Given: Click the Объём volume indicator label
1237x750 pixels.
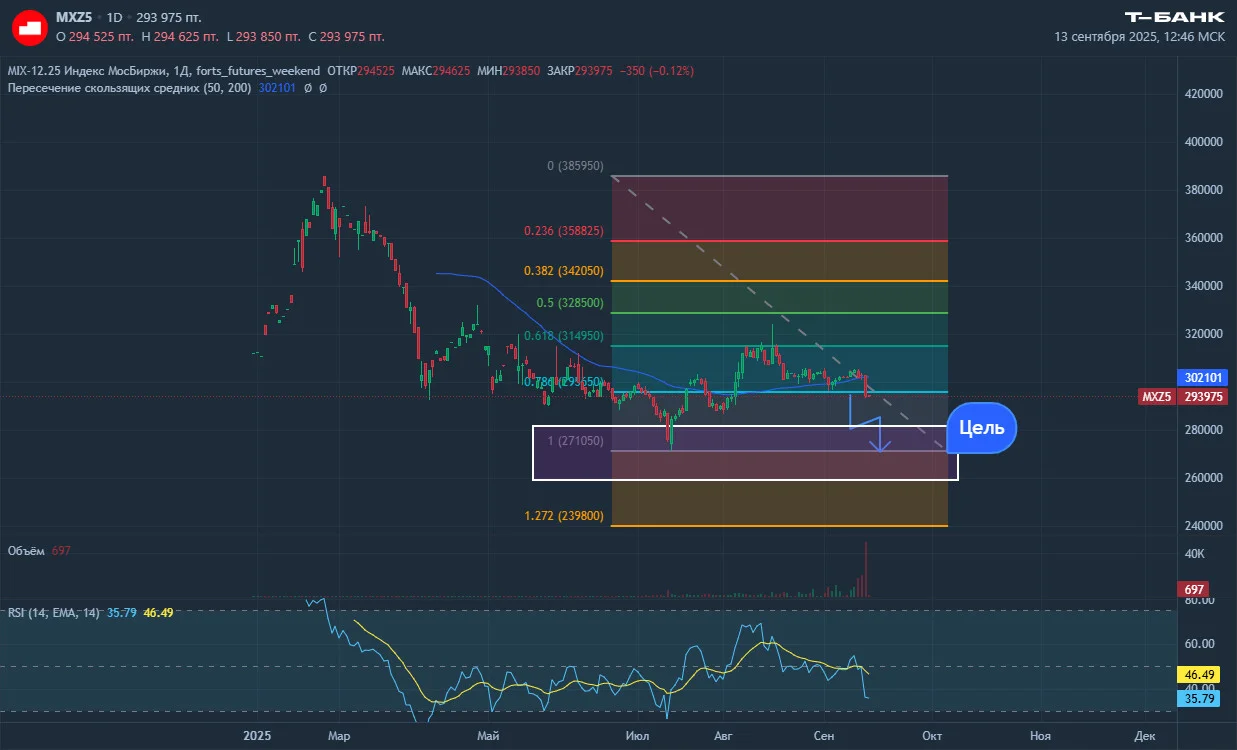Looking at the screenshot, I should (x=27, y=551).
